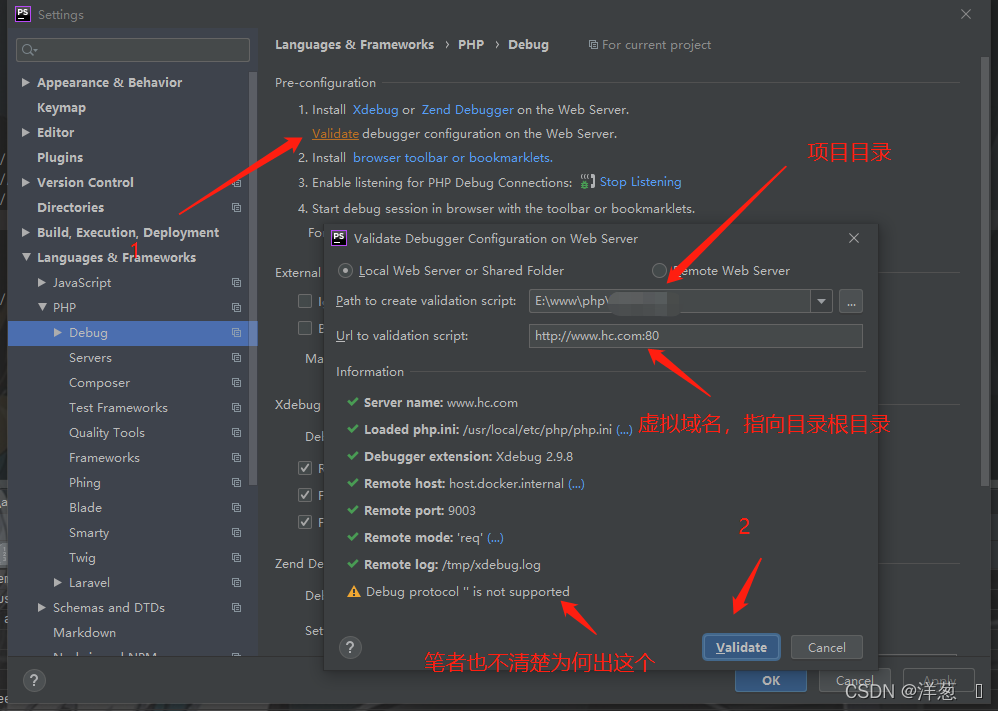Click the Validate button in the dialog
This screenshot has height=711, width=998.
point(741,647)
